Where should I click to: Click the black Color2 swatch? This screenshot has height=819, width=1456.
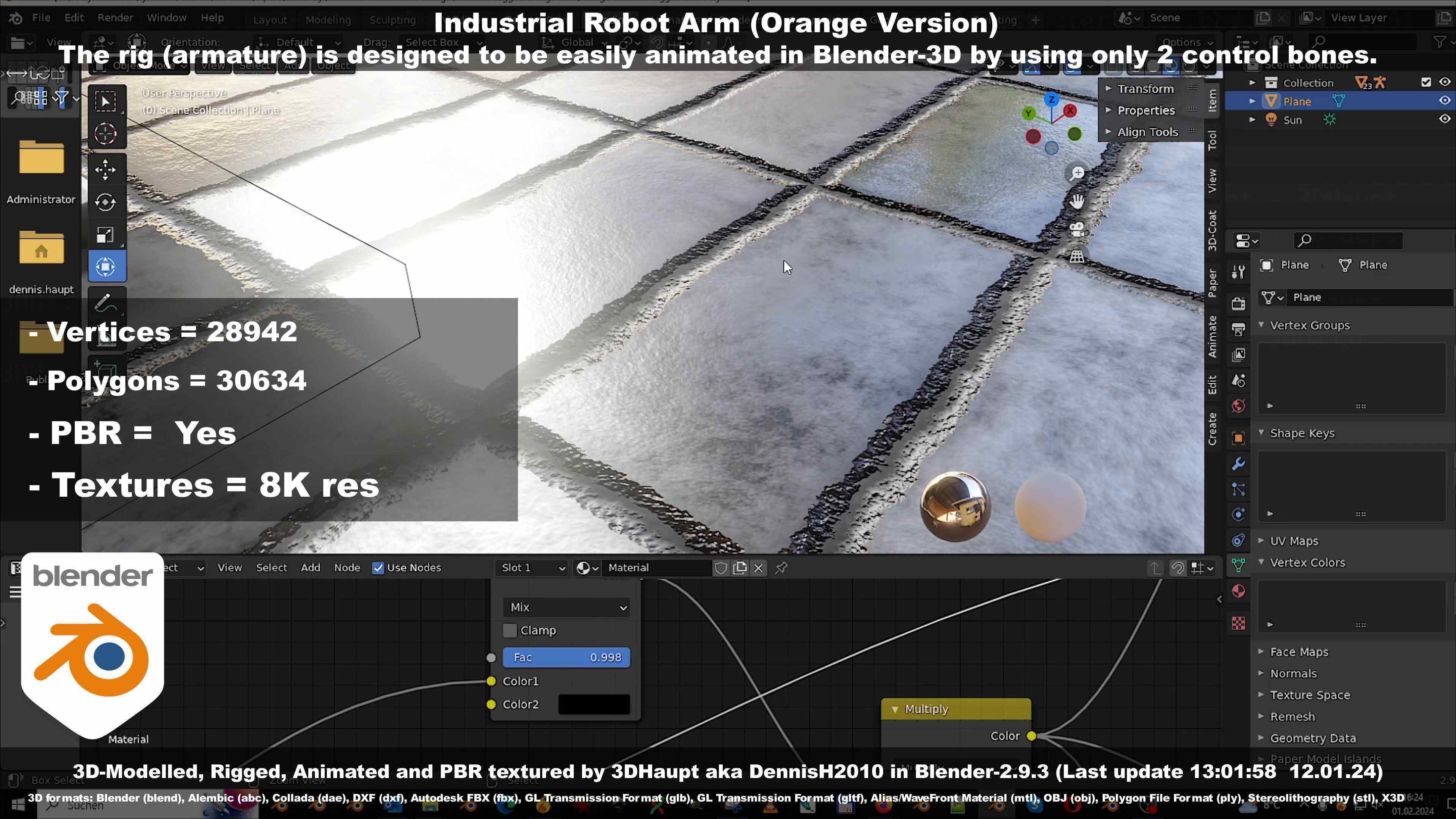[x=594, y=705]
